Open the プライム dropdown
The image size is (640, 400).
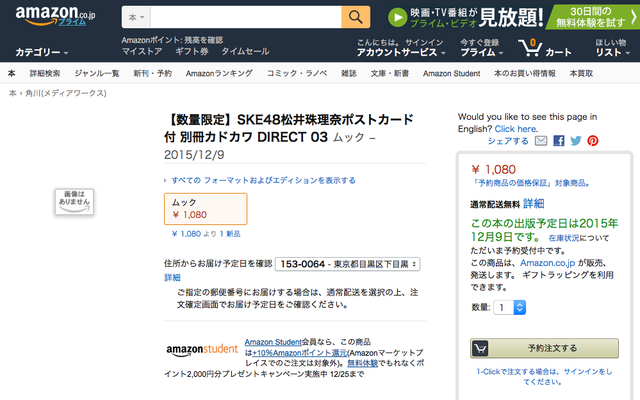(x=482, y=52)
